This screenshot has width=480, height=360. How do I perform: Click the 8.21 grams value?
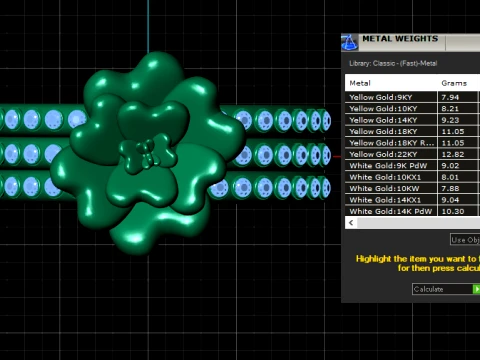tap(450, 109)
